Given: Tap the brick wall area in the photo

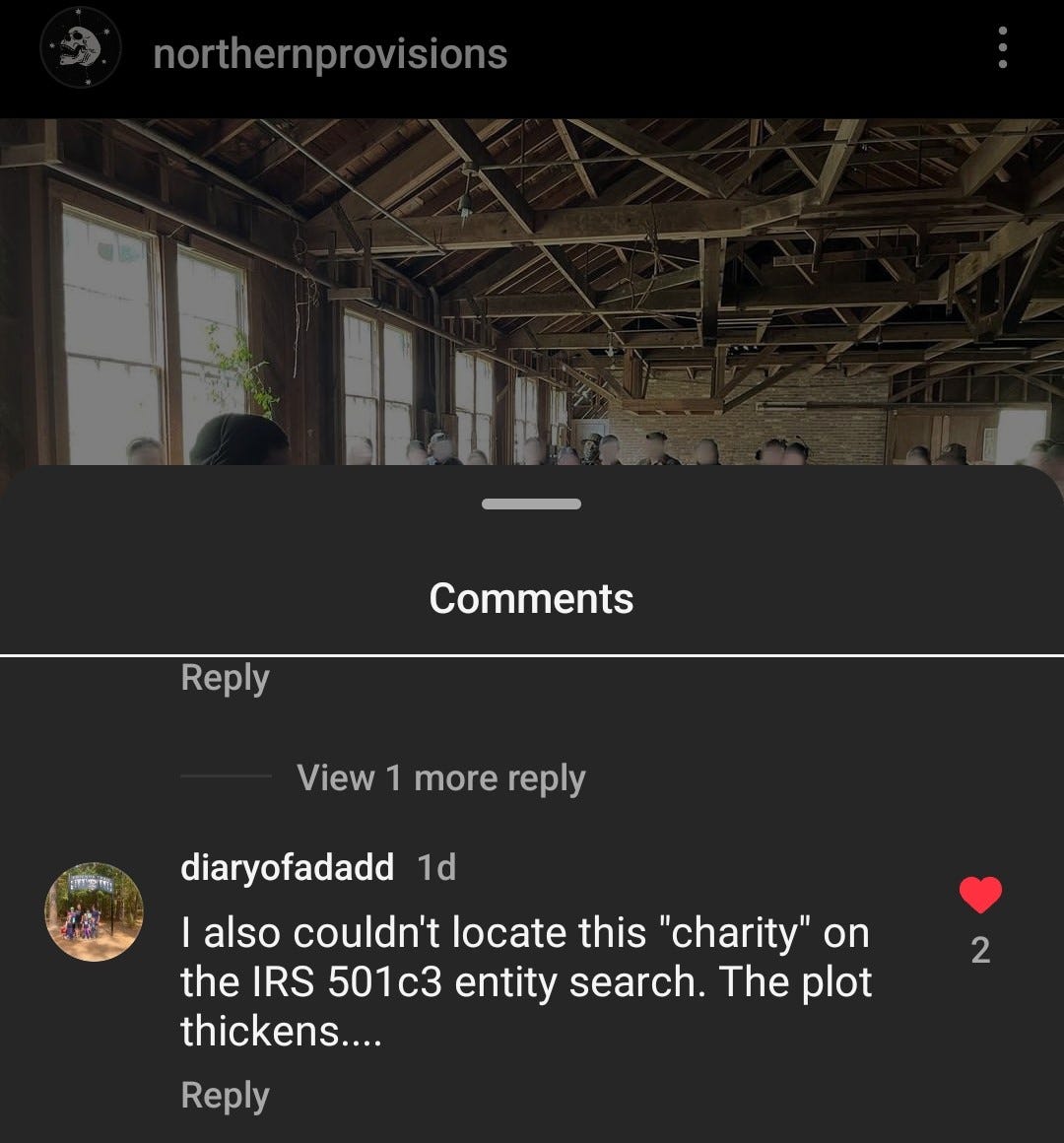Looking at the screenshot, I should 751,416.
